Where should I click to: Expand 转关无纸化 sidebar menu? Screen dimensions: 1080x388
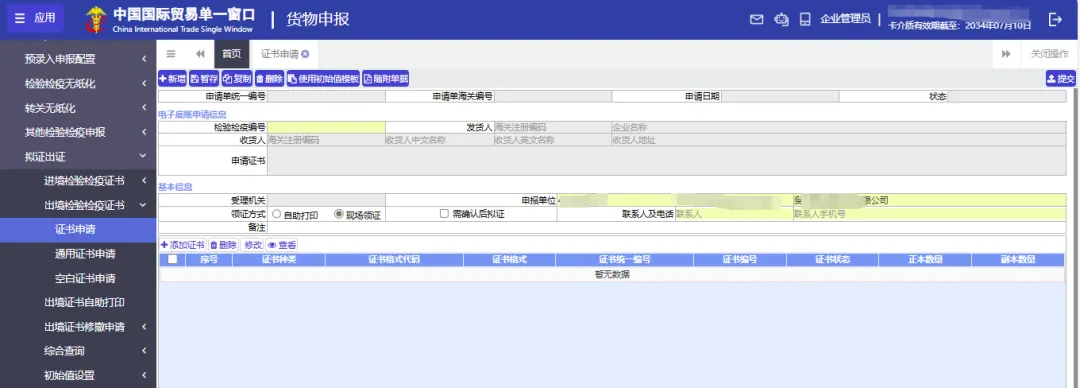[x=78, y=108]
